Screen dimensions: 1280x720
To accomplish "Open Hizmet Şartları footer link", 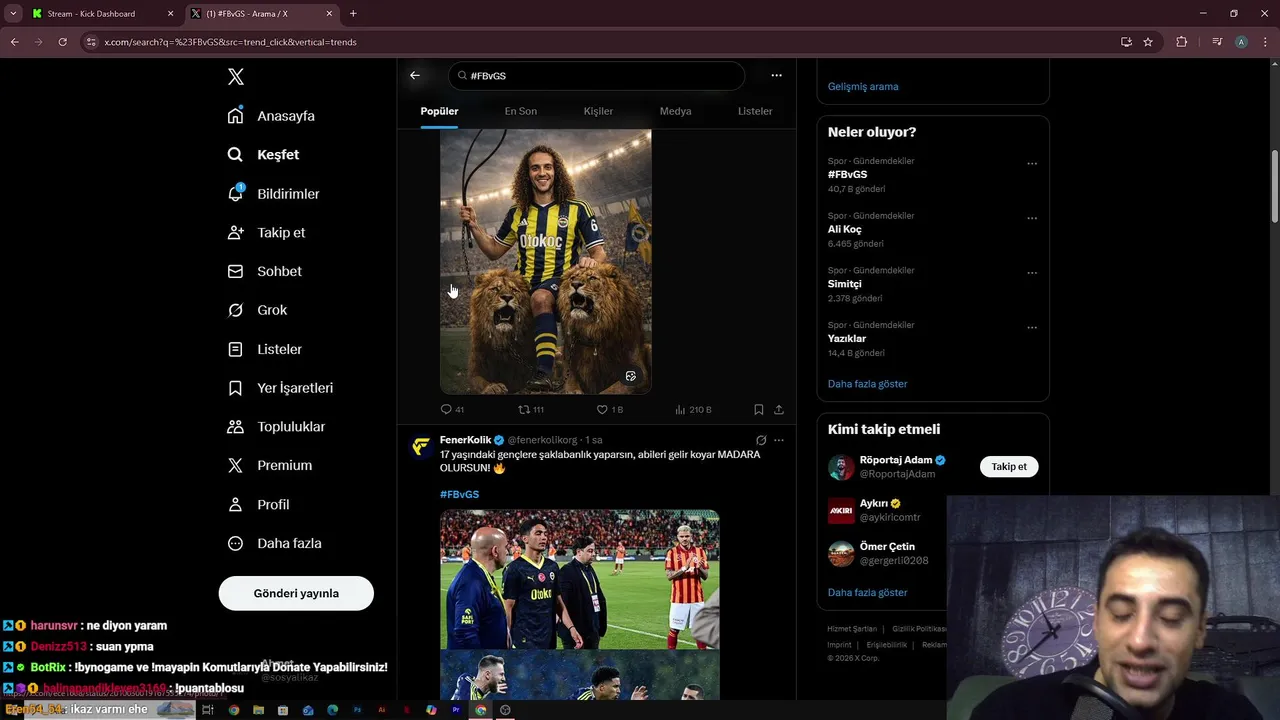I will 852,629.
